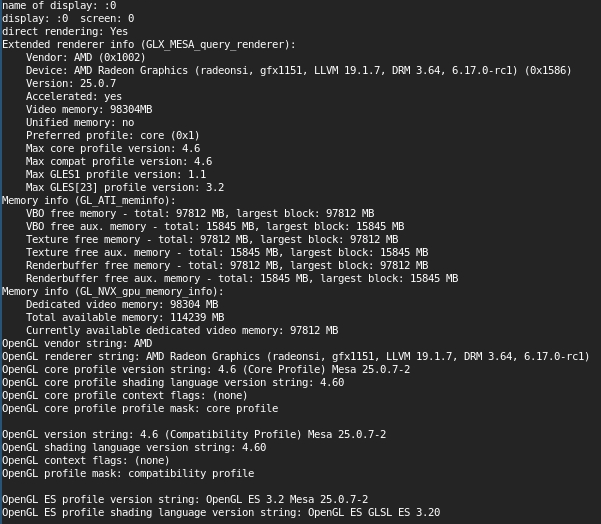Click Memory info (GL_NVX_gpu_memory_info) heading

coord(113,292)
